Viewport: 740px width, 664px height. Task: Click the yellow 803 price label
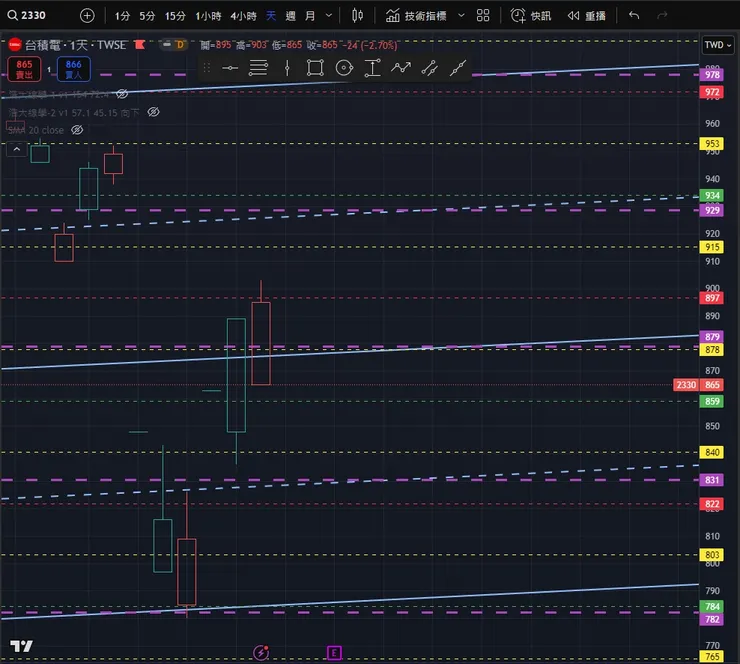pyautogui.click(x=712, y=555)
